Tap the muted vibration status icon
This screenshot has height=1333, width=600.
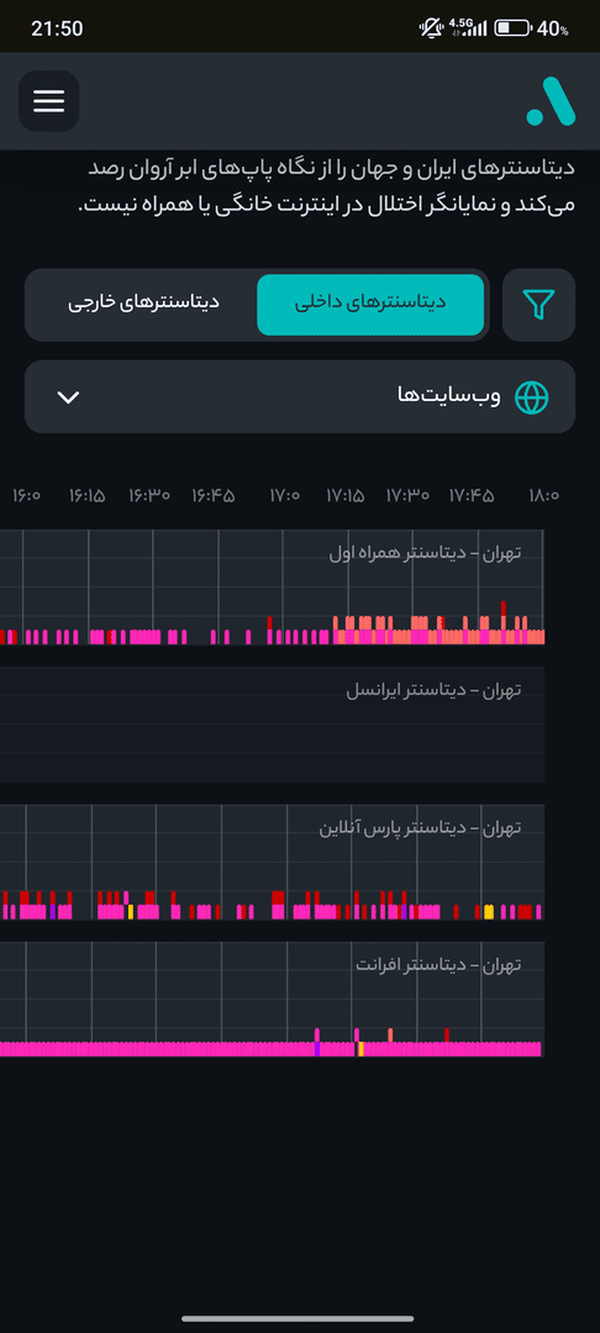(432, 28)
